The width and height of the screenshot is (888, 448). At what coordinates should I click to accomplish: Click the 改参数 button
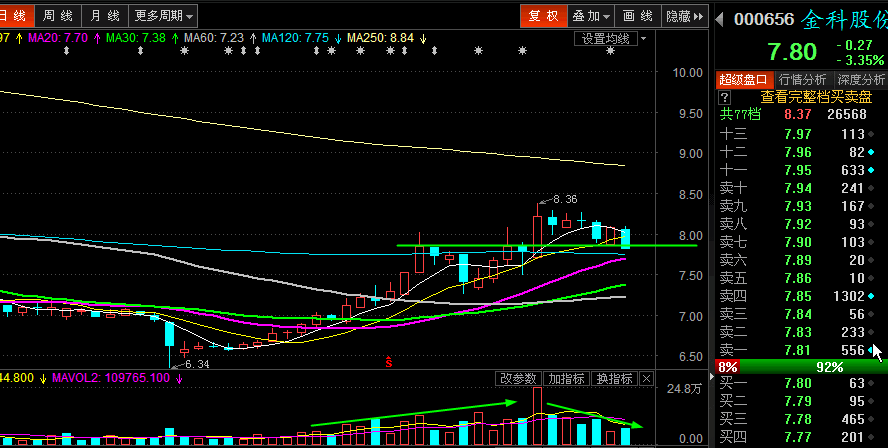518,378
